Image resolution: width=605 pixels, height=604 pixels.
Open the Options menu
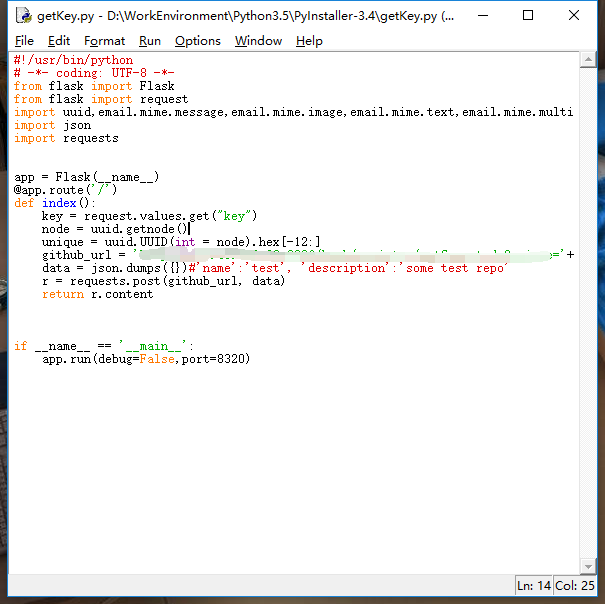198,41
